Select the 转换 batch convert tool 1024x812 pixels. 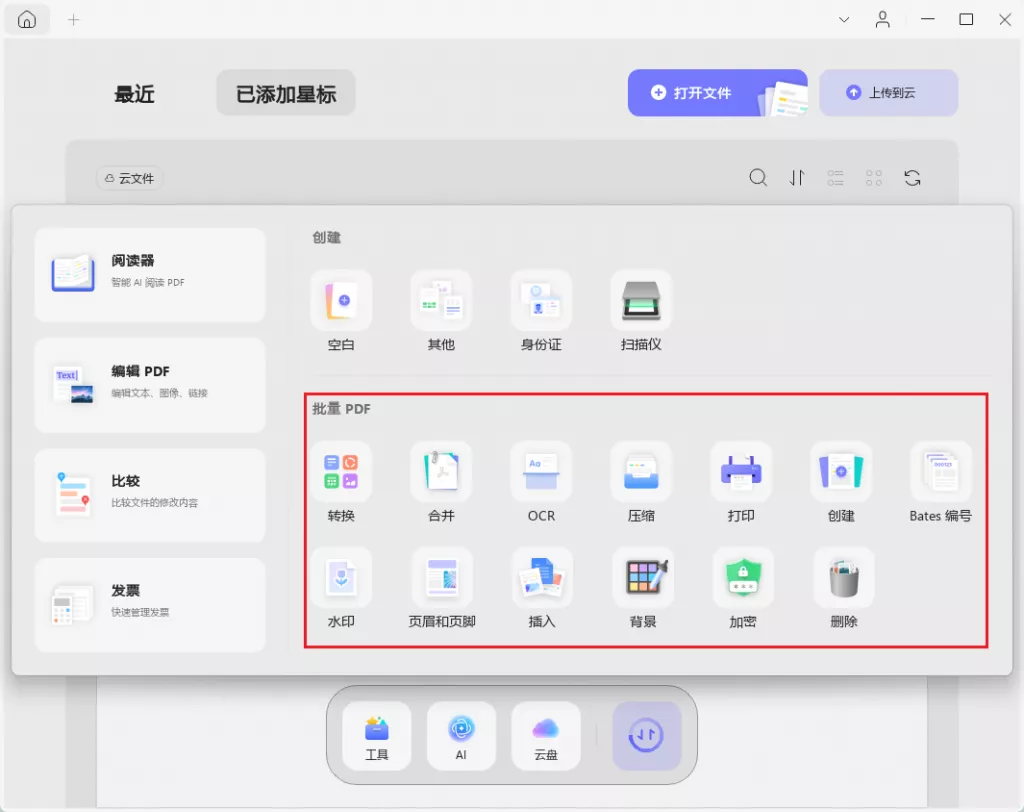click(x=341, y=483)
